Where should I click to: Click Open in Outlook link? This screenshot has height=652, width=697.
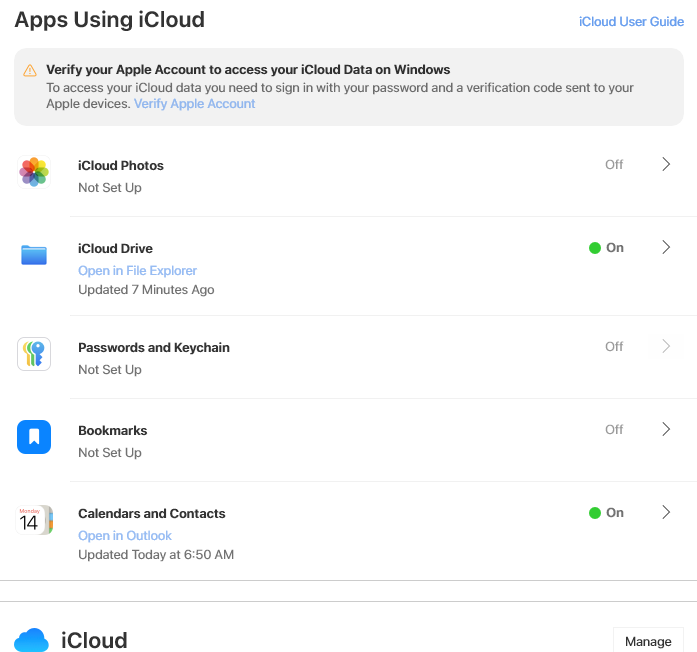click(125, 536)
